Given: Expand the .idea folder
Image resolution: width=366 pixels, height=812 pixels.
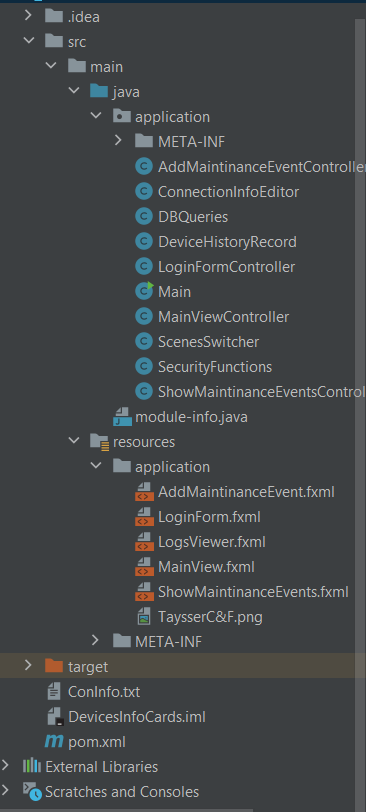Looking at the screenshot, I should [x=28, y=16].
